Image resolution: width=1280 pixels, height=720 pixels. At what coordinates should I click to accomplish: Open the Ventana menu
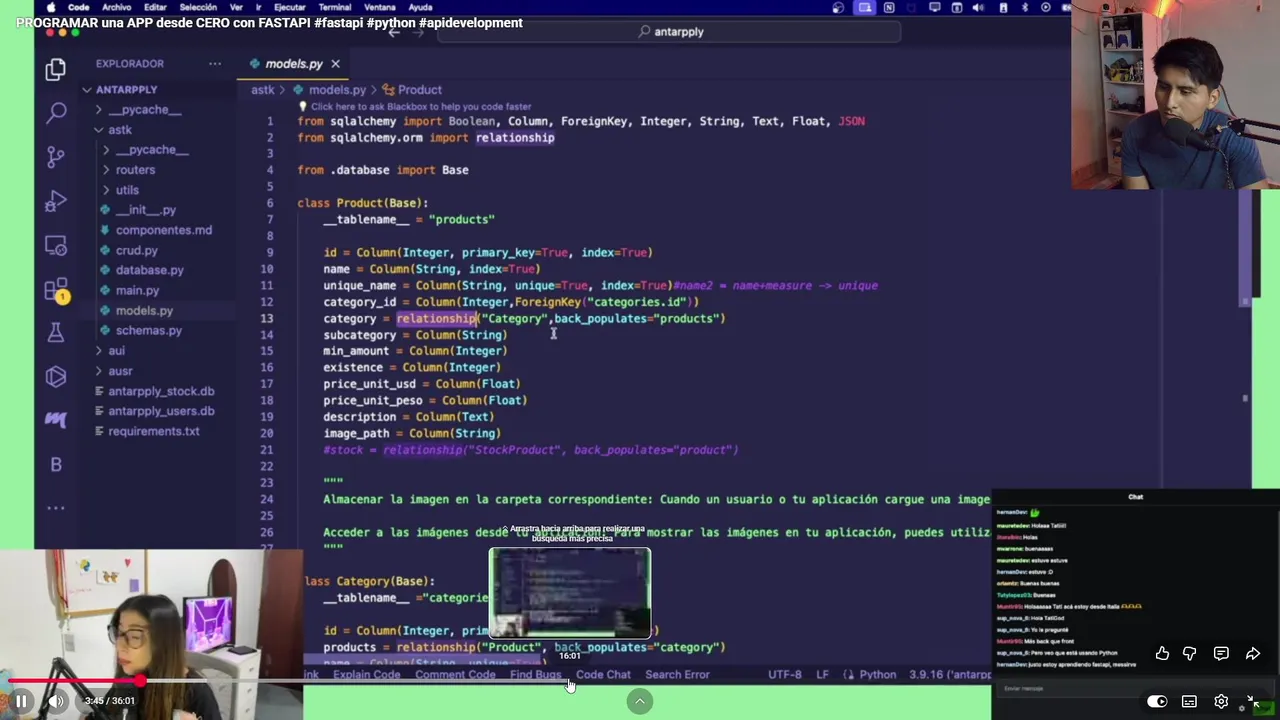coord(380,7)
